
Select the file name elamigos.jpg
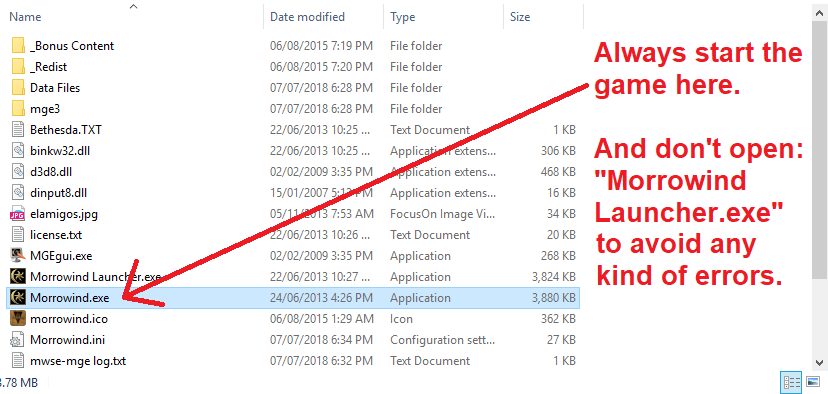tap(64, 214)
